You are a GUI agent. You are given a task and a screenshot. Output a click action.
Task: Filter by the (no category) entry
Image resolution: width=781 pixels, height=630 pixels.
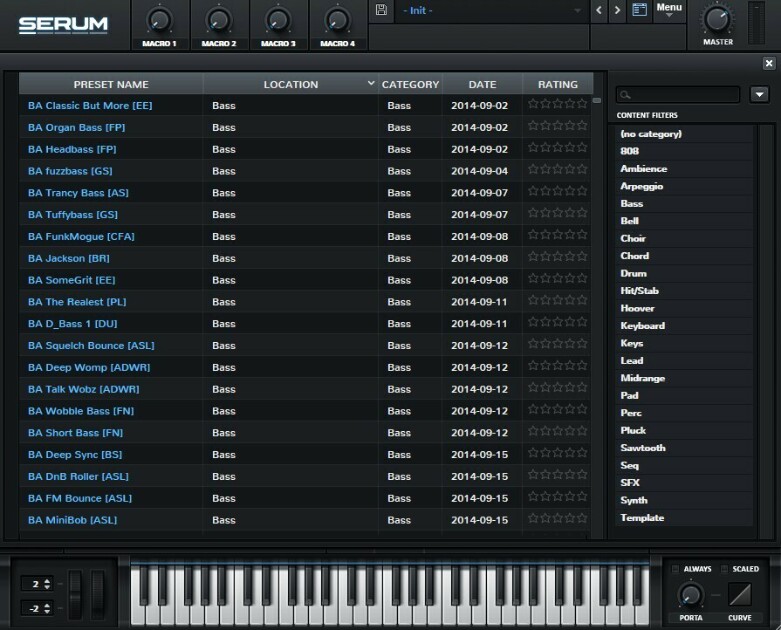click(683, 133)
